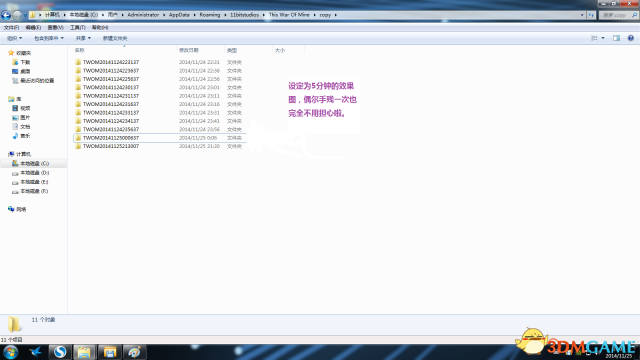
Task: Select folder TWOM20141125000637
Action: 111,138
